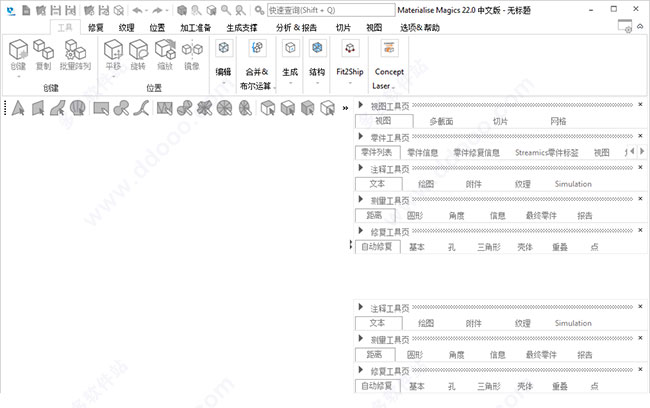Show more marking tools with » overflow

[x=345, y=108]
